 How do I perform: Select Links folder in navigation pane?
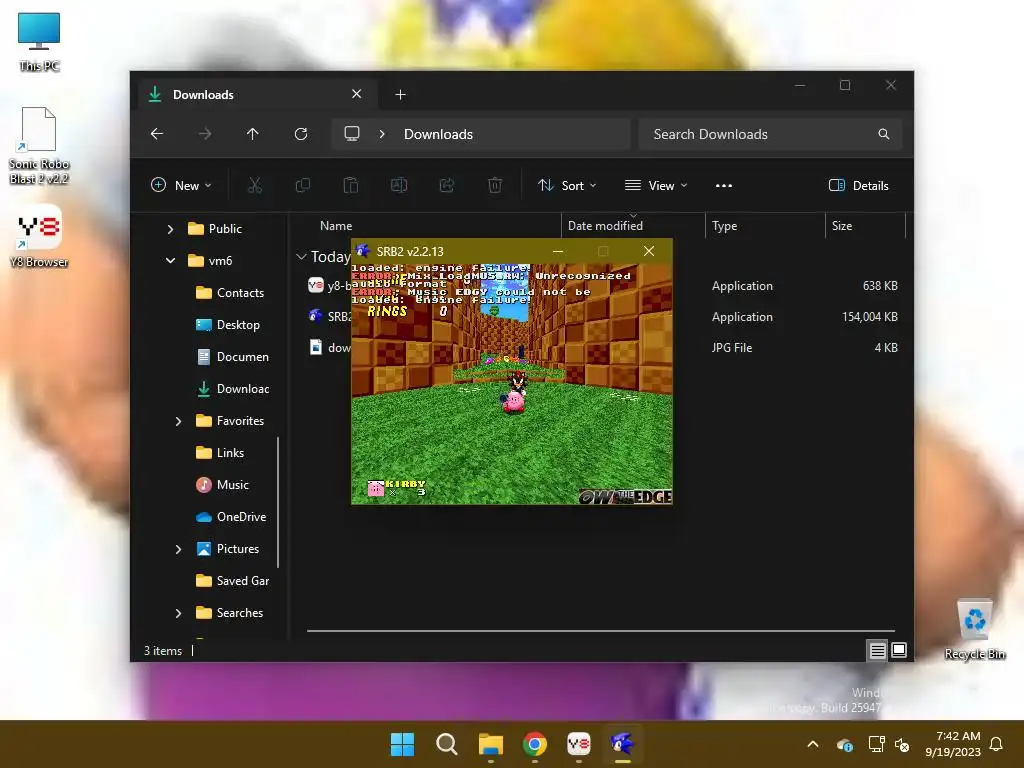point(220,453)
